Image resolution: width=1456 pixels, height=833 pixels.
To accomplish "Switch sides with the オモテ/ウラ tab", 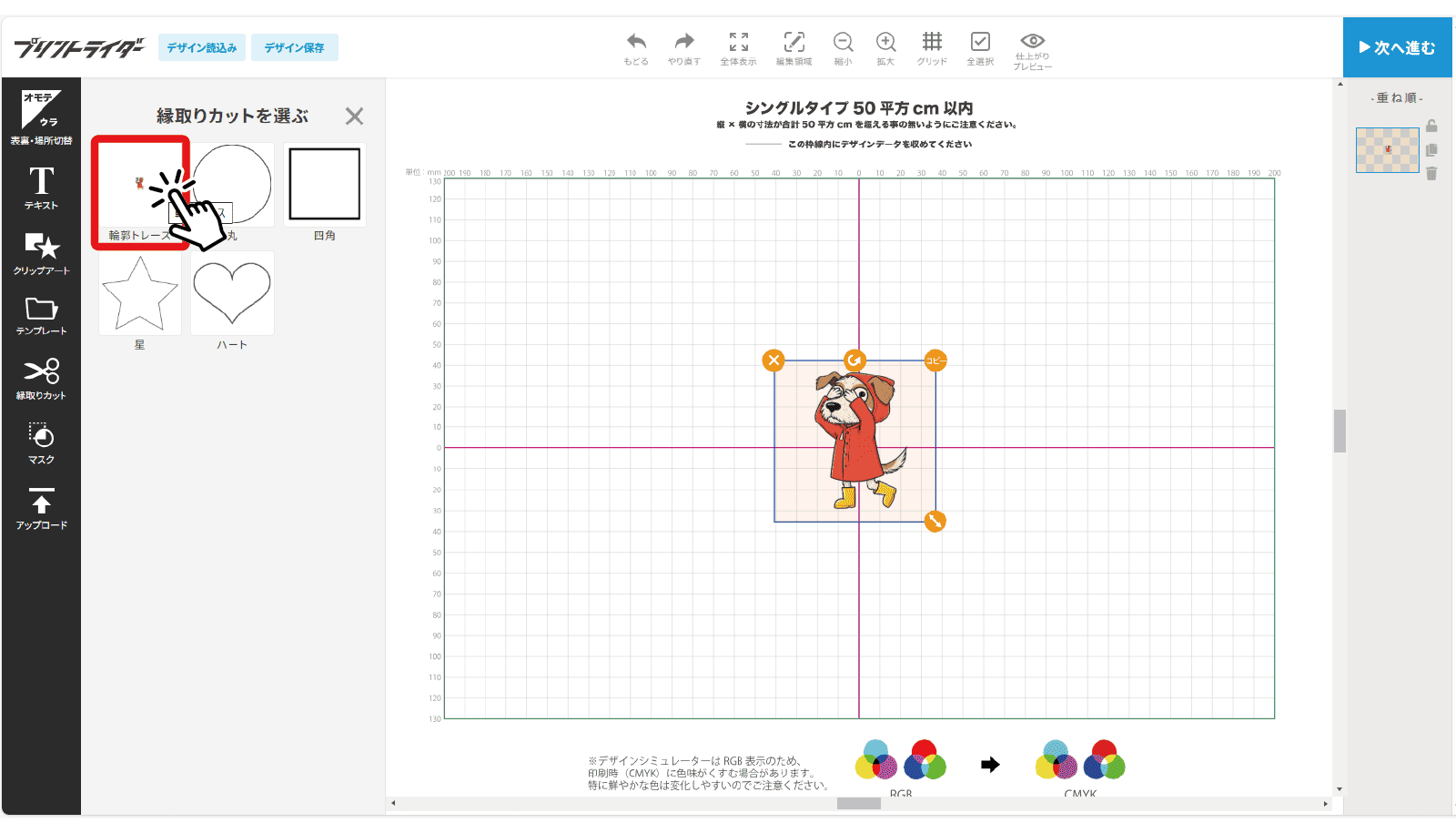I will pos(41,117).
